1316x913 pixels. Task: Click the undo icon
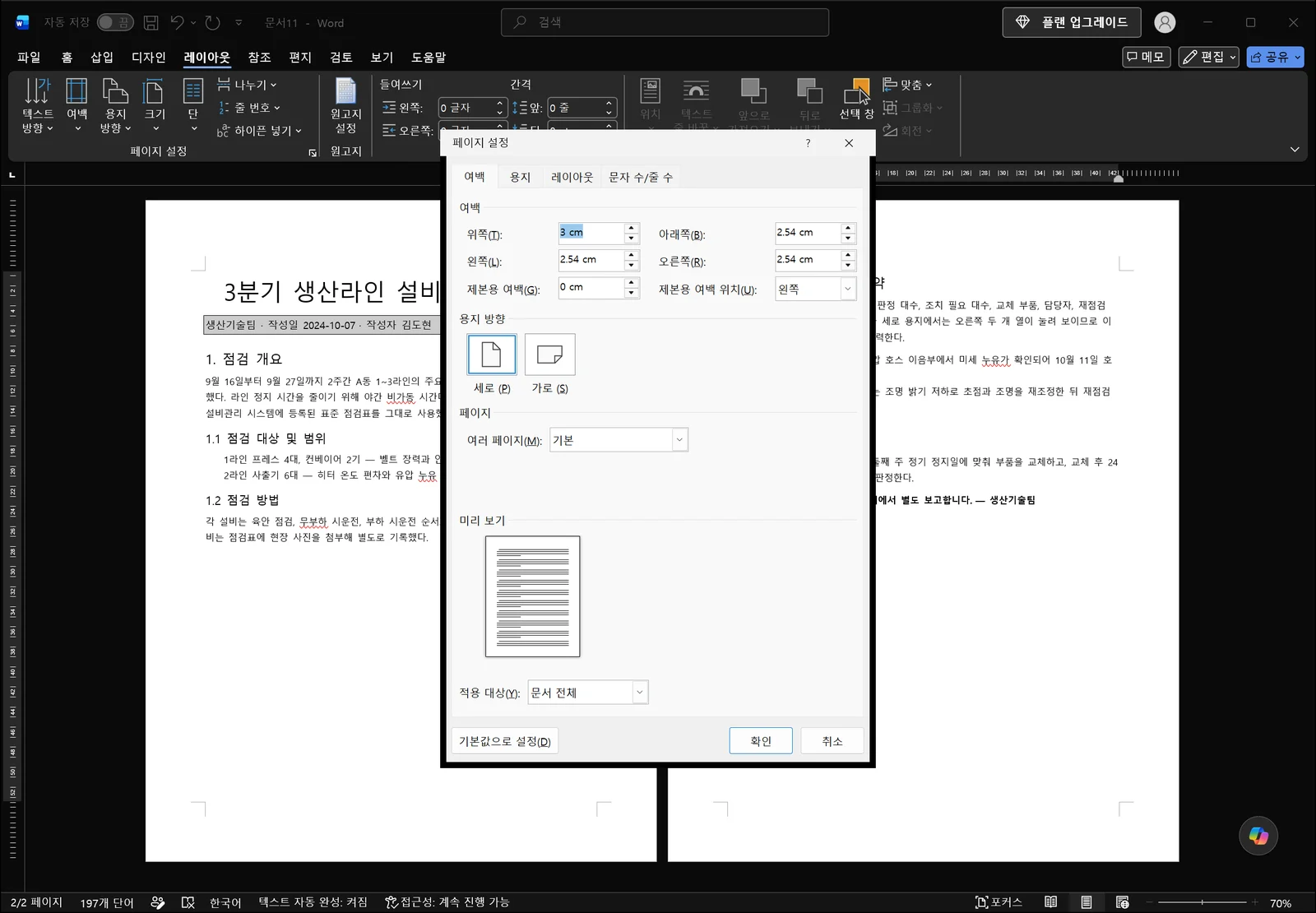(x=177, y=22)
